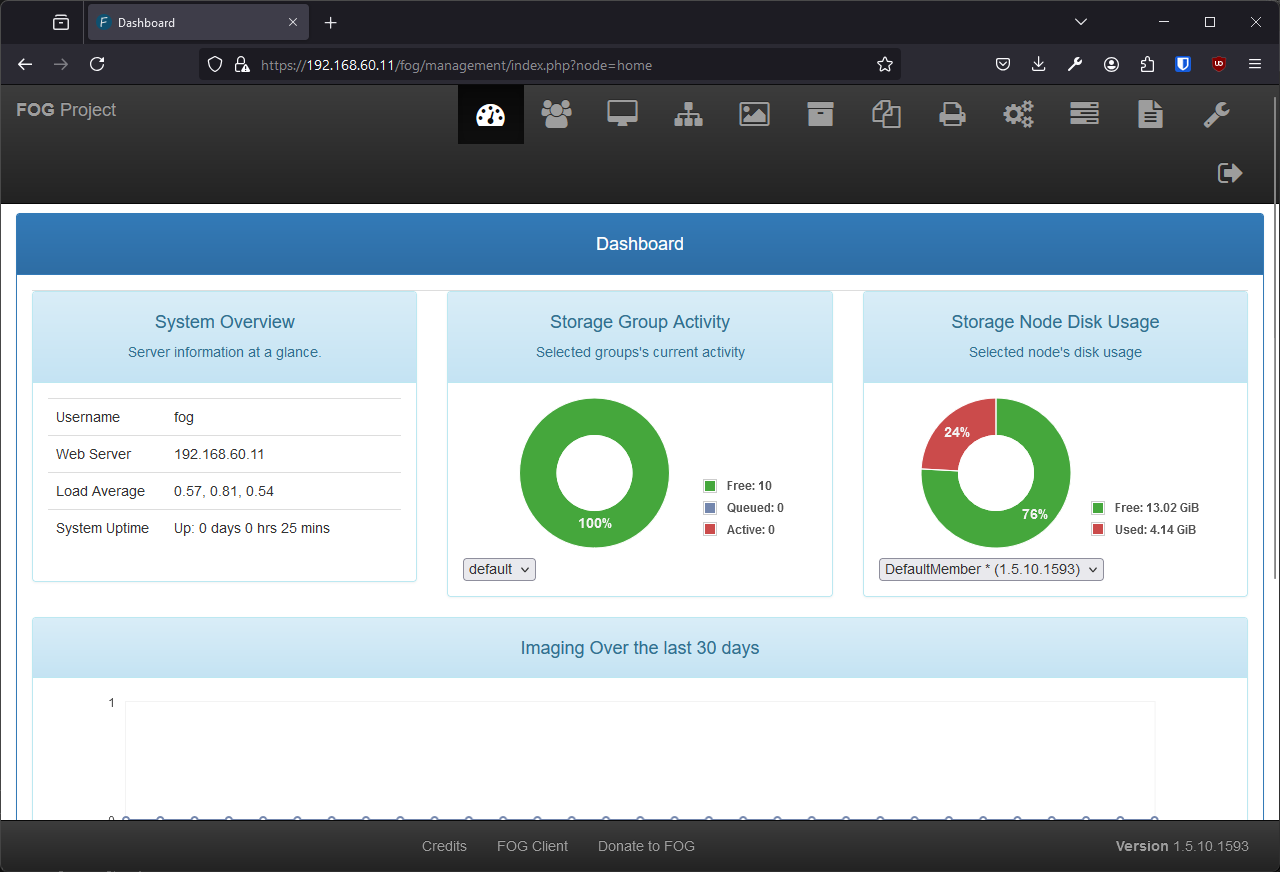Open the Reports document icon
This screenshot has width=1280, height=872.
pyautogui.click(x=1150, y=114)
